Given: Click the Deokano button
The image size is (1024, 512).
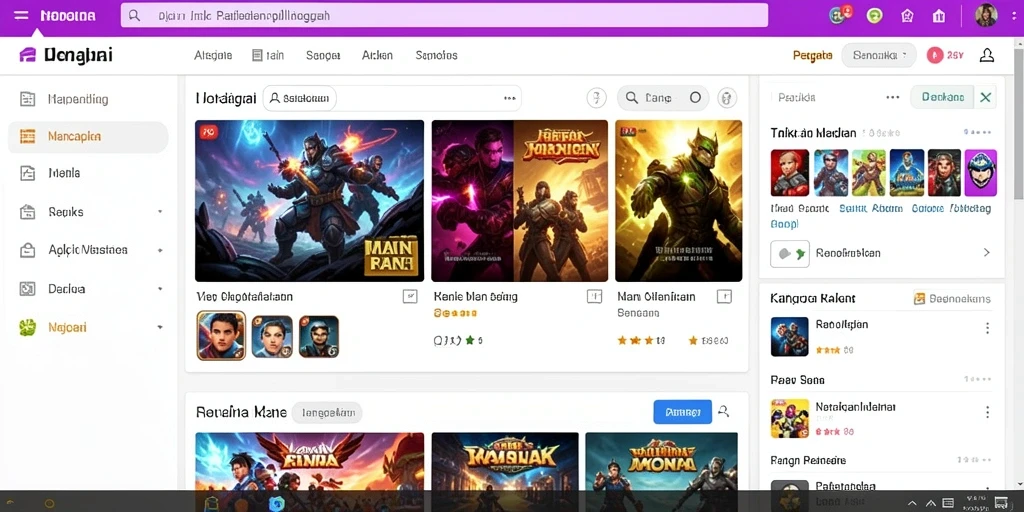Looking at the screenshot, I should pos(942,97).
